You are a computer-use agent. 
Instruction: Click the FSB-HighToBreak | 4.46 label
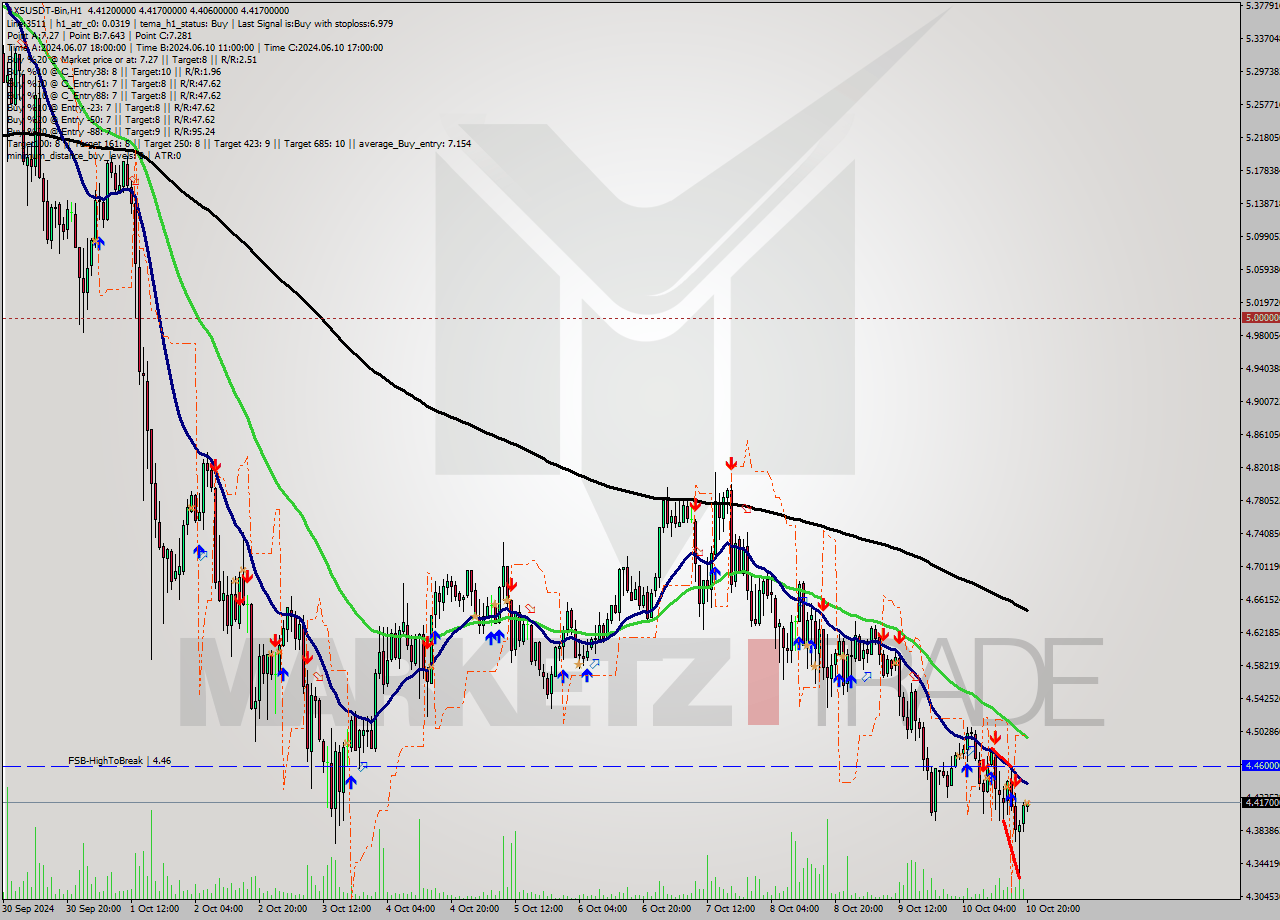(x=120, y=761)
